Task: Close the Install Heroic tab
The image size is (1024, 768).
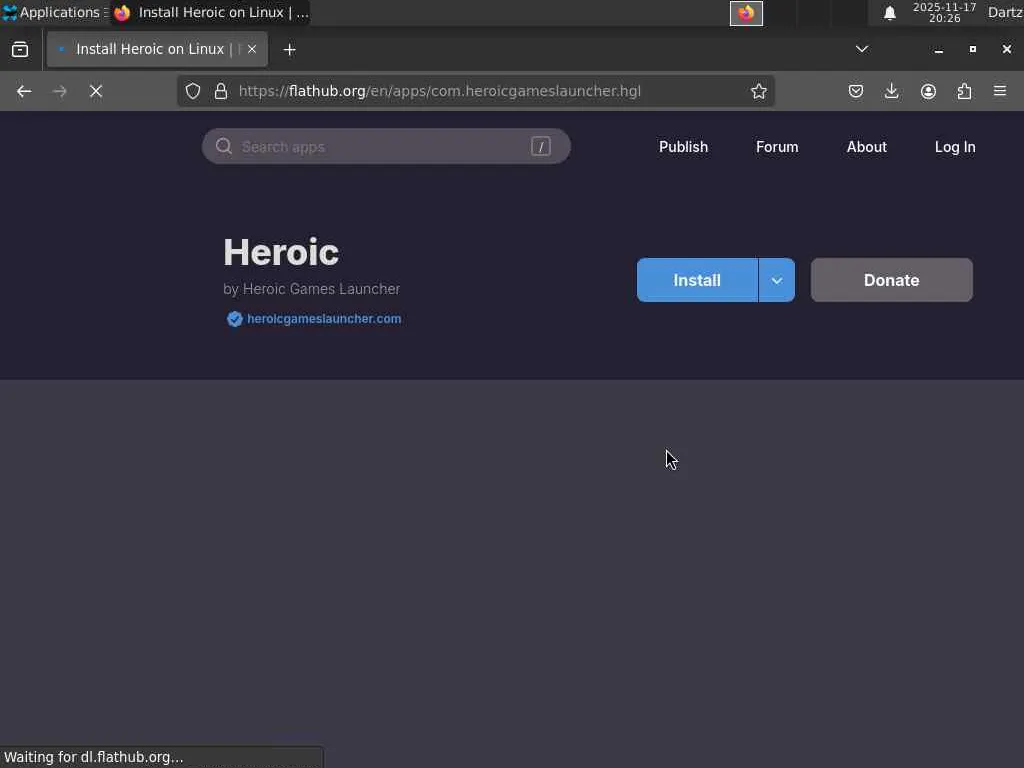Action: coord(251,49)
